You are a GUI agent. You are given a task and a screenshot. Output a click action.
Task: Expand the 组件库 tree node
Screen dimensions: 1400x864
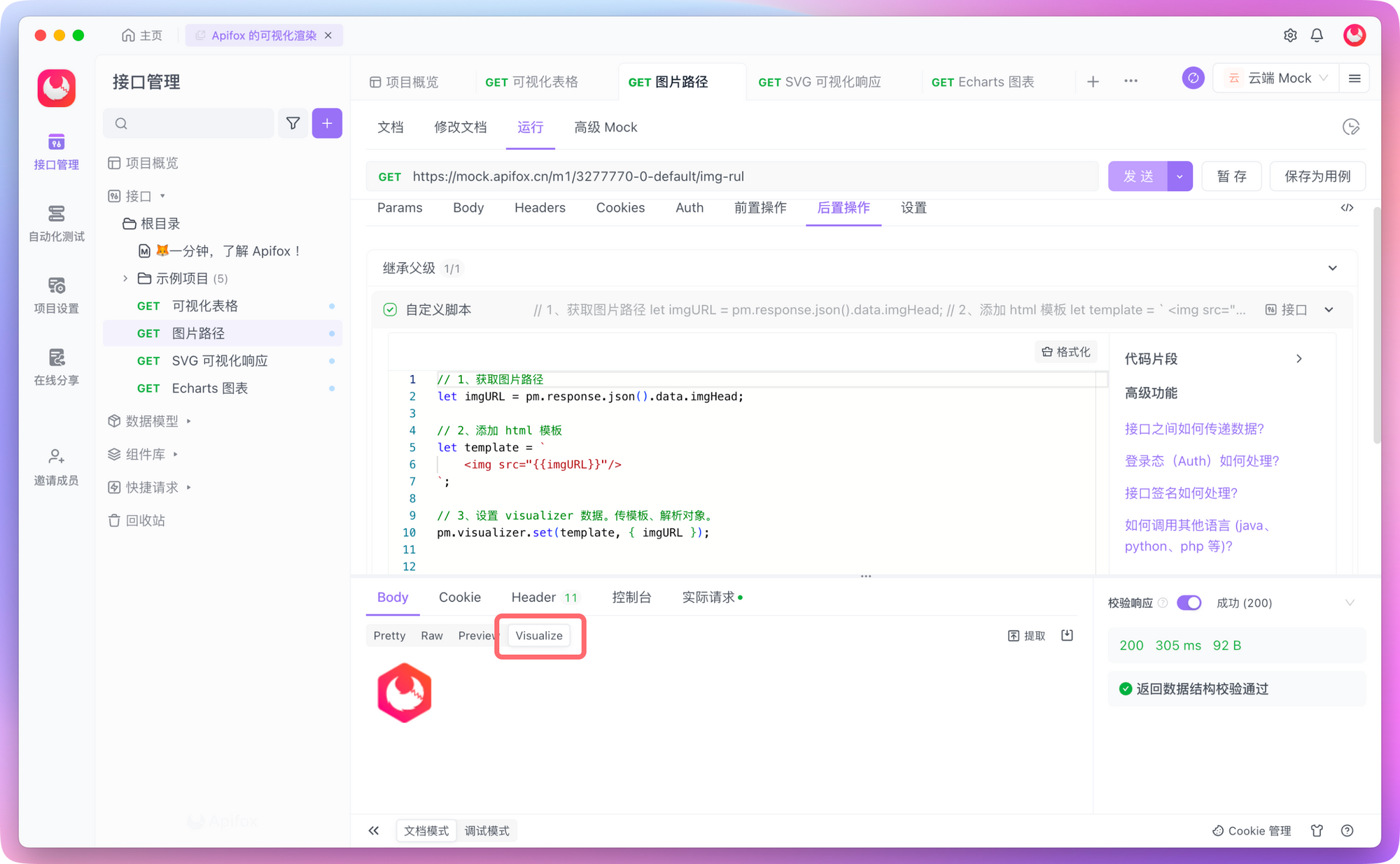click(175, 454)
